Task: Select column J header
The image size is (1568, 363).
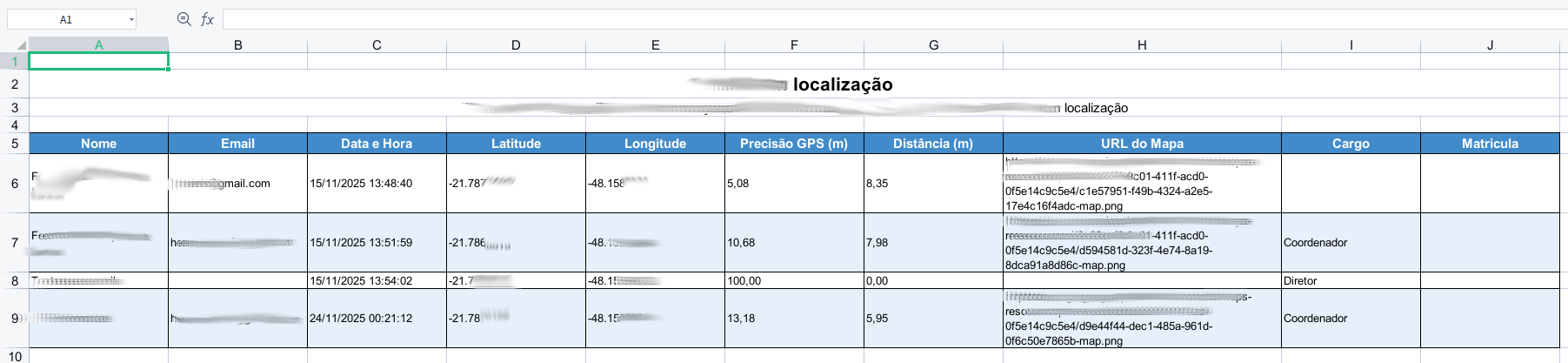Action: coord(1490,45)
